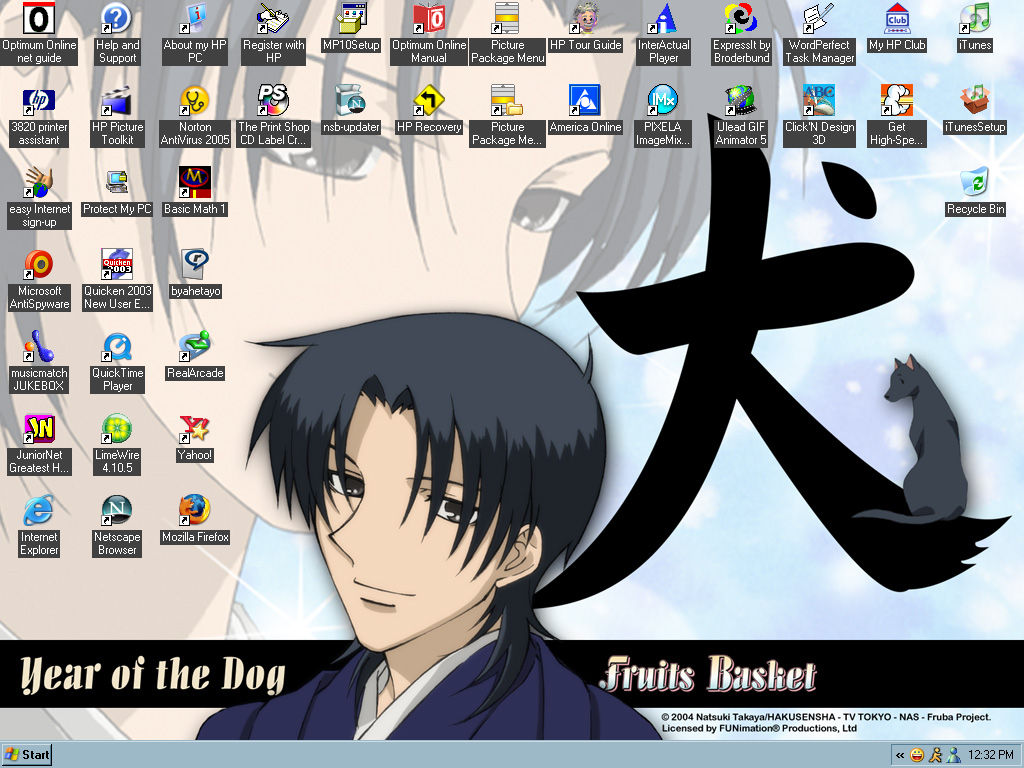The height and width of the screenshot is (768, 1024).
Task: Open AIM from the system tray
Action: pyautogui.click(x=934, y=754)
